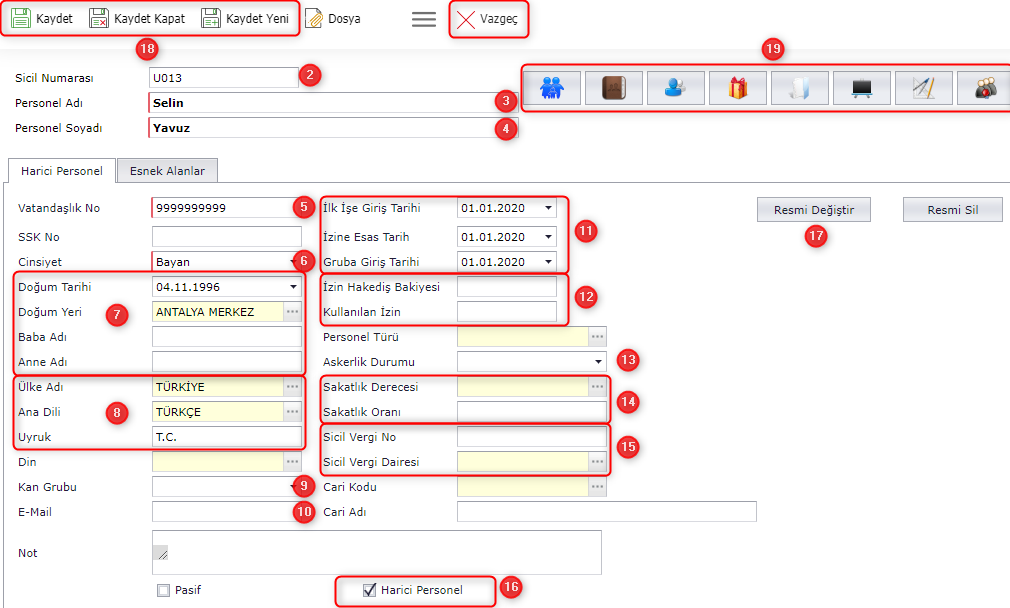The image size is (1010, 608).
Task: Click Kaydet Kapat to save and close
Action: click(x=137, y=19)
